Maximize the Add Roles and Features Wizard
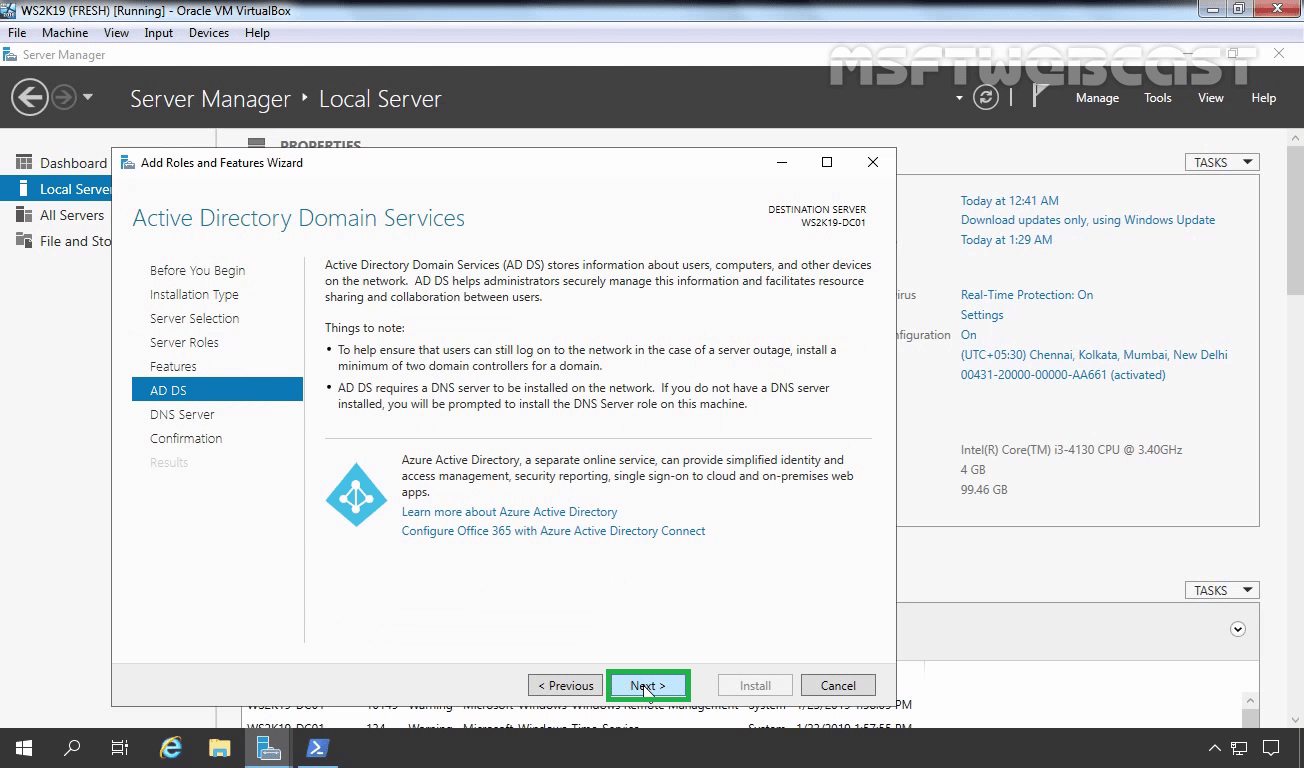The image size is (1304, 768). click(x=827, y=162)
